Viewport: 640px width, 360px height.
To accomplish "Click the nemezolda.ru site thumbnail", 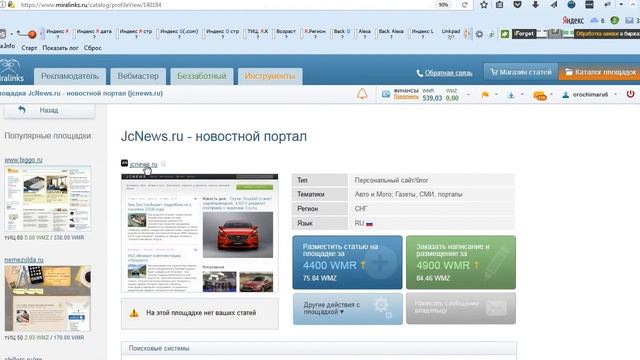I will click(x=48, y=298).
